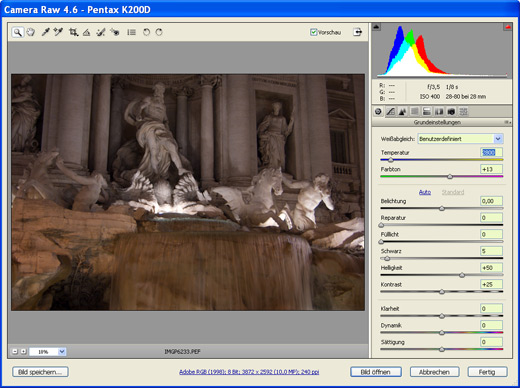This screenshot has height=388, width=520.
Task: Zoom out with the minus button
Action: point(15,351)
